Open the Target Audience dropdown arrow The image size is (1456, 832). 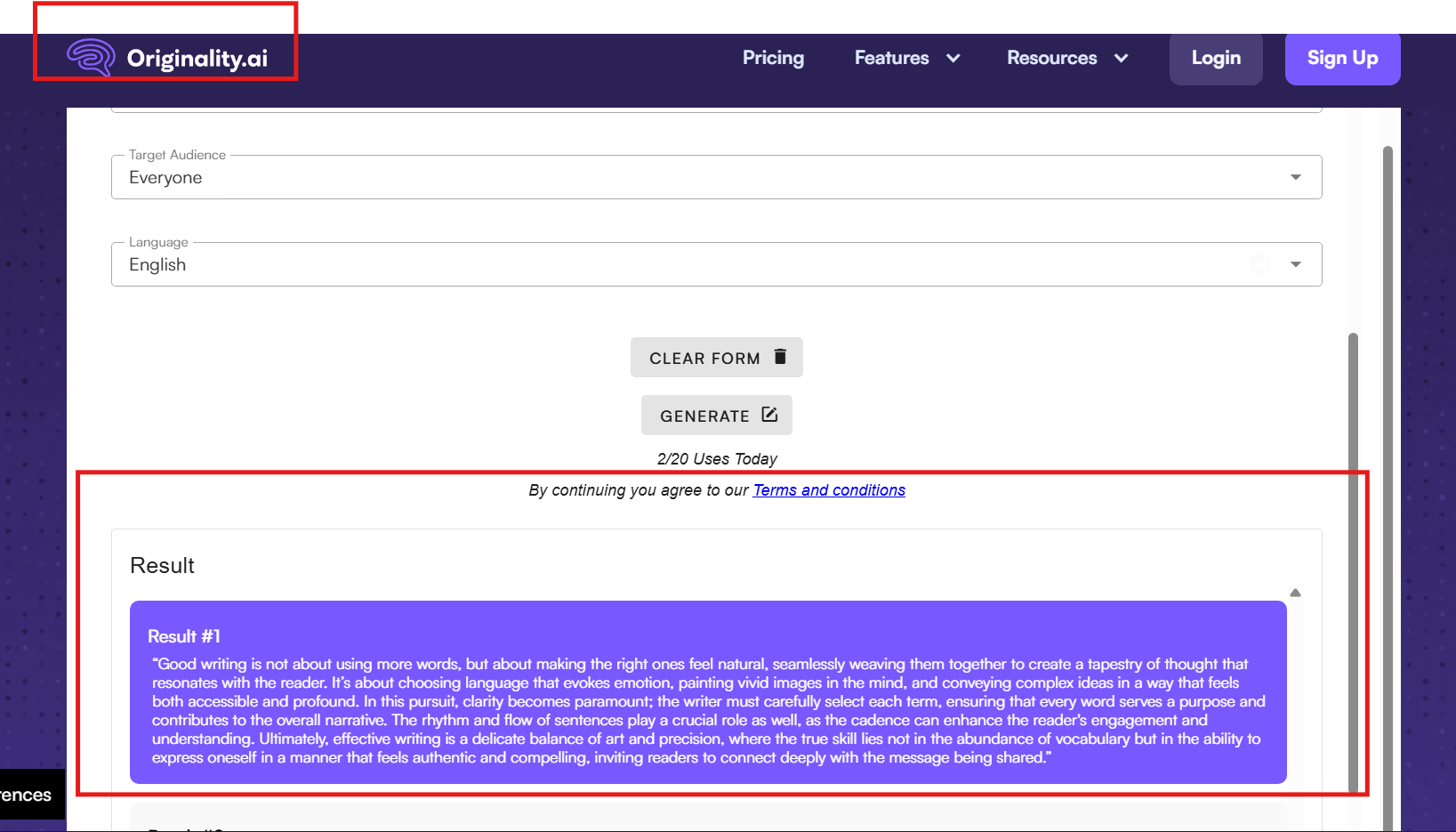click(x=1295, y=177)
